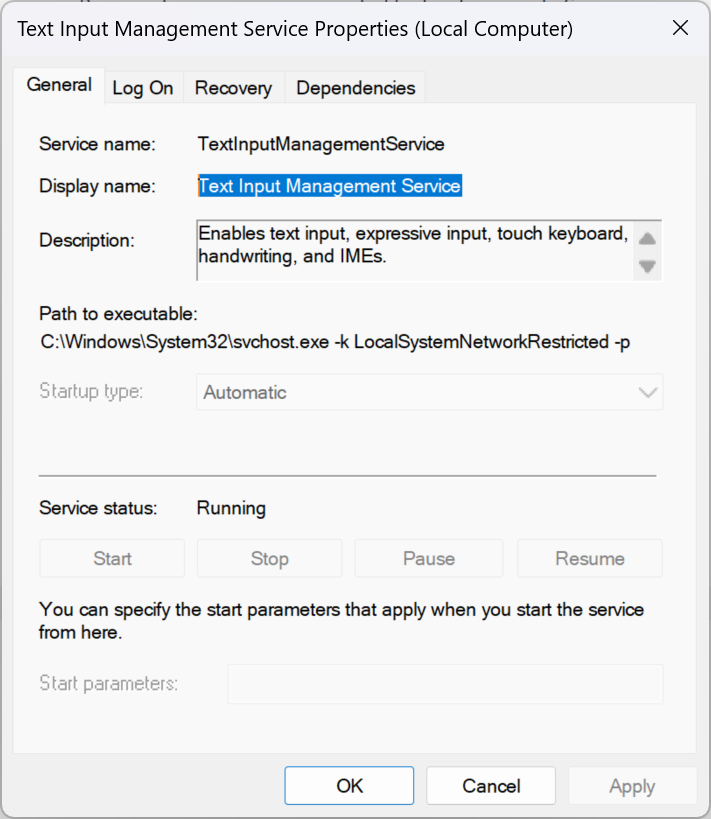Click the Start parameters input field
Viewport: 711px width, 819px height.
point(446,684)
